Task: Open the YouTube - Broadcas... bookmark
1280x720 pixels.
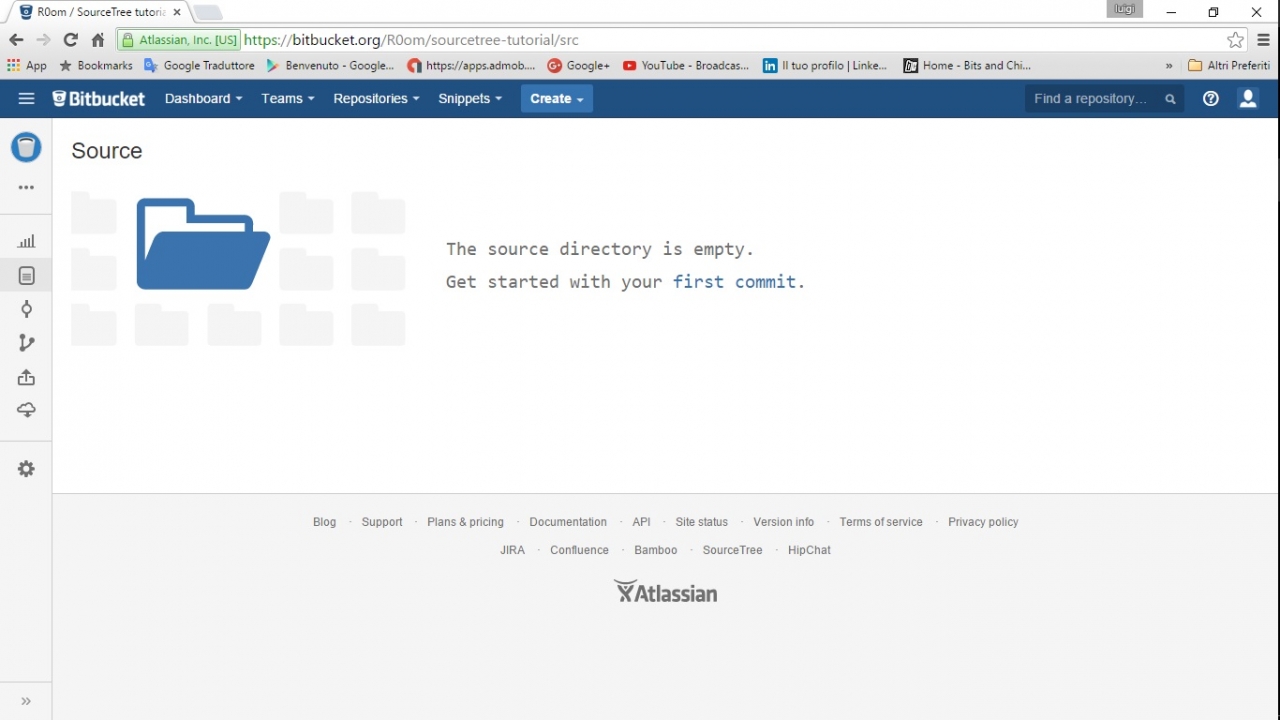Action: pos(686,65)
